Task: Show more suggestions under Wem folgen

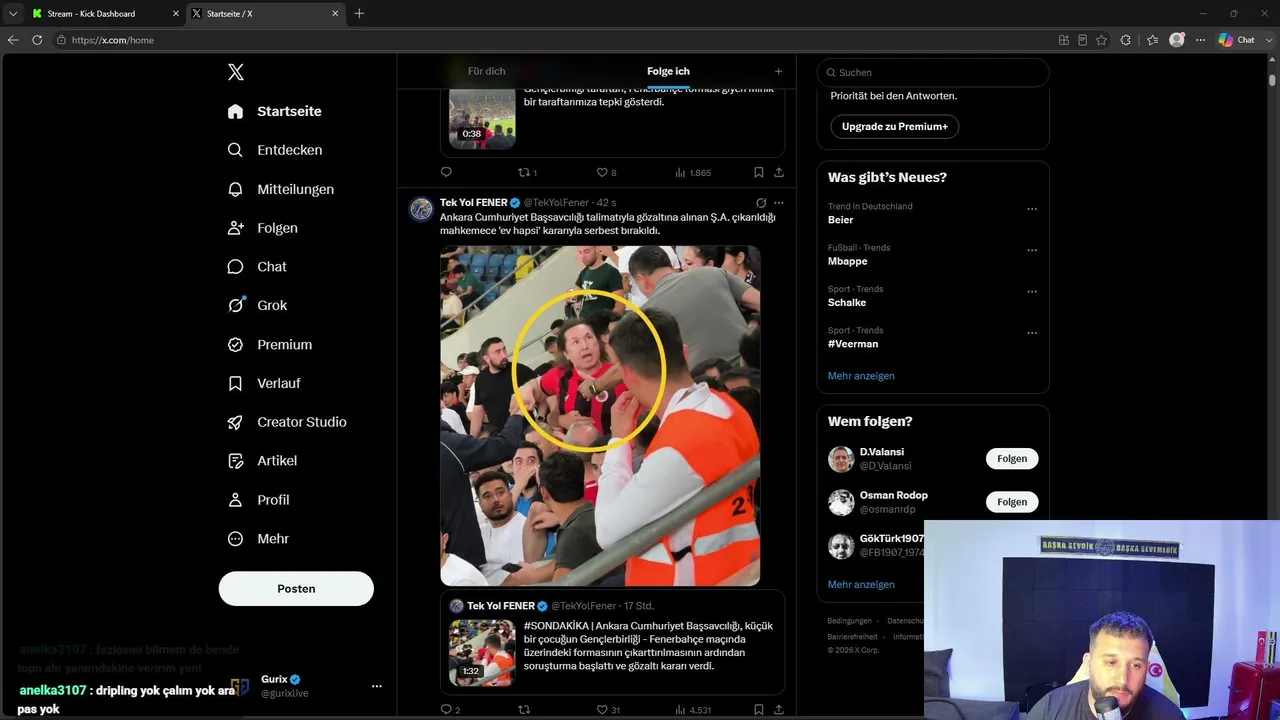Action: pos(861,584)
